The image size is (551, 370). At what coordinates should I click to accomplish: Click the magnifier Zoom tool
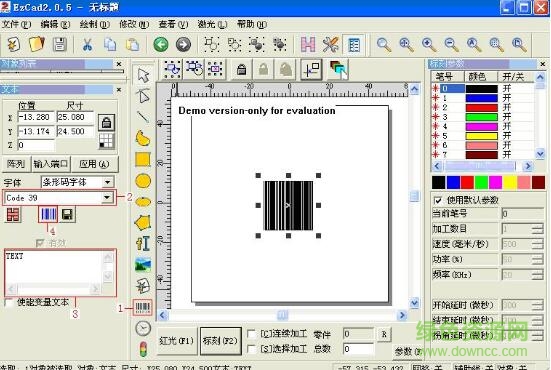click(384, 45)
